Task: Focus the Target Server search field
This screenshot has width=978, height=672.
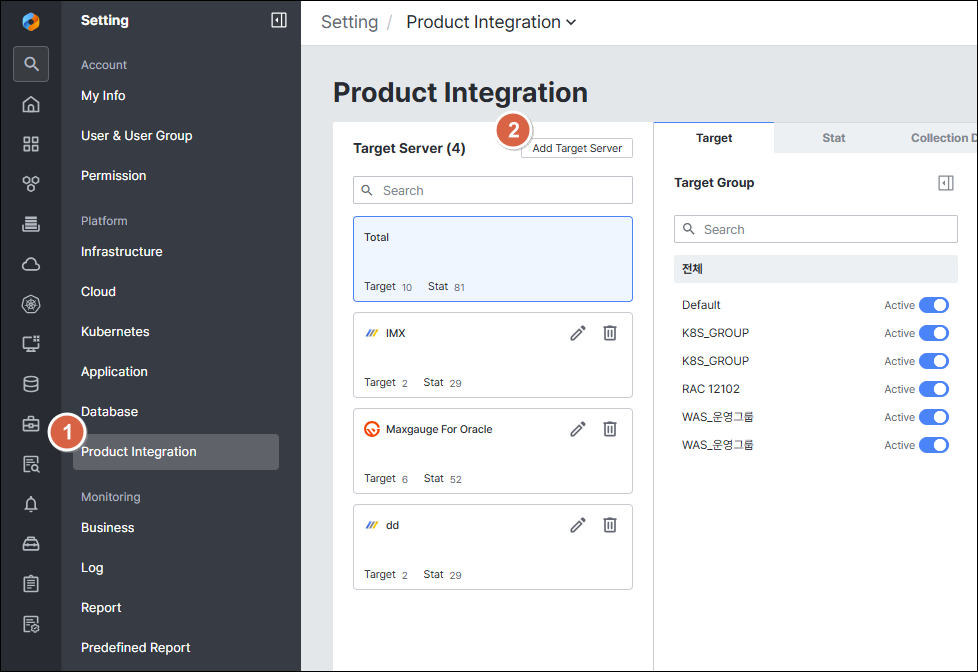Action: click(493, 190)
